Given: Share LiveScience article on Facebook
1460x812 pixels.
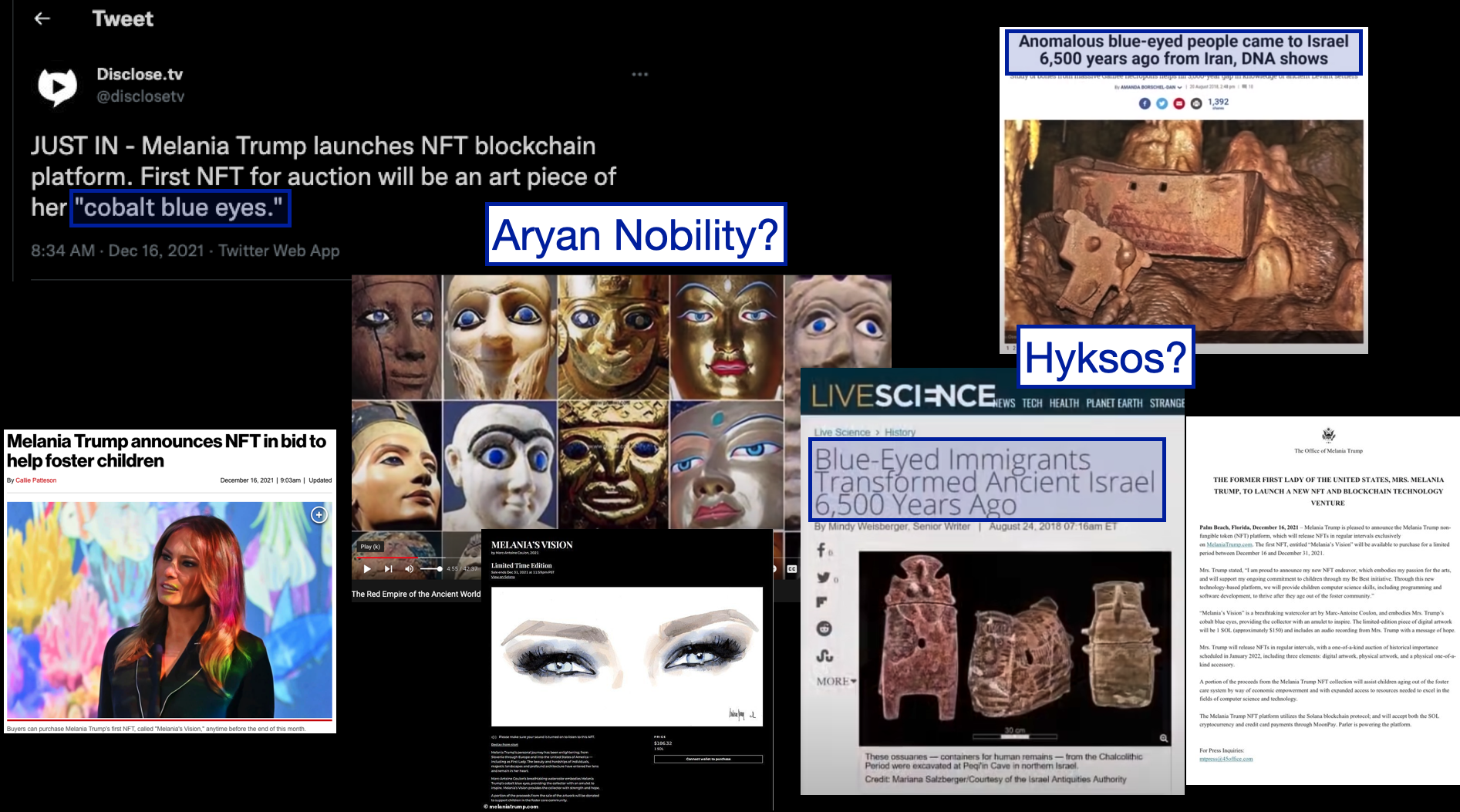Looking at the screenshot, I should 822,551.
